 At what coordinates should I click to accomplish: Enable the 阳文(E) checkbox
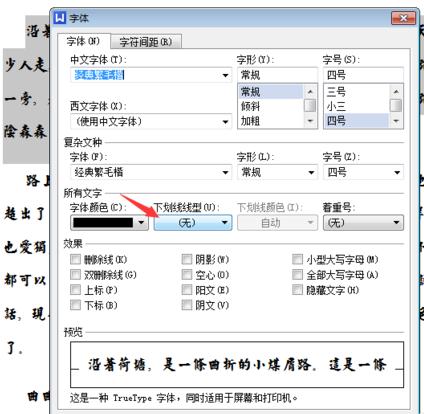click(x=187, y=289)
